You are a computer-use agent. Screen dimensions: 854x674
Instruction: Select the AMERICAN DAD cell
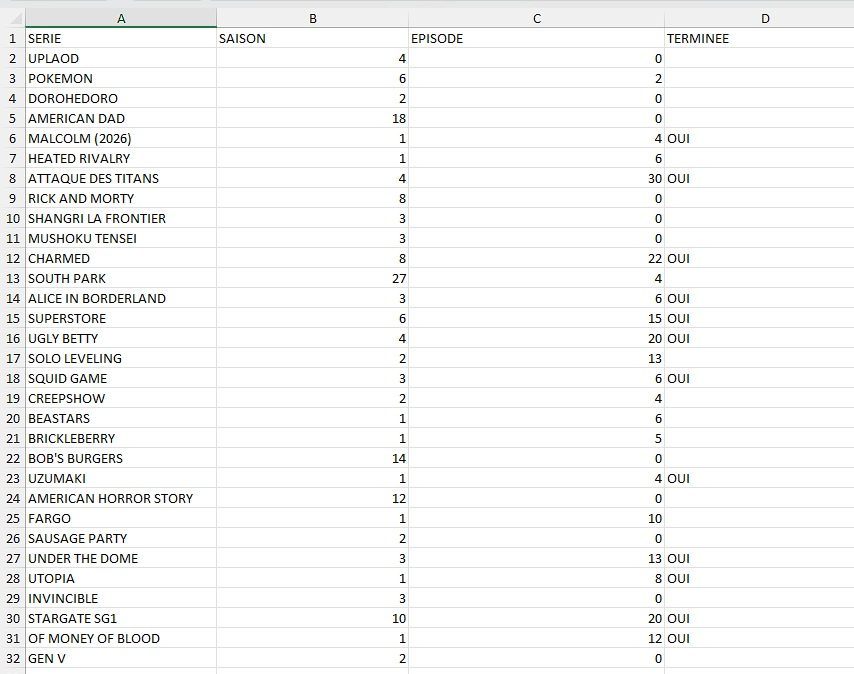click(121, 118)
